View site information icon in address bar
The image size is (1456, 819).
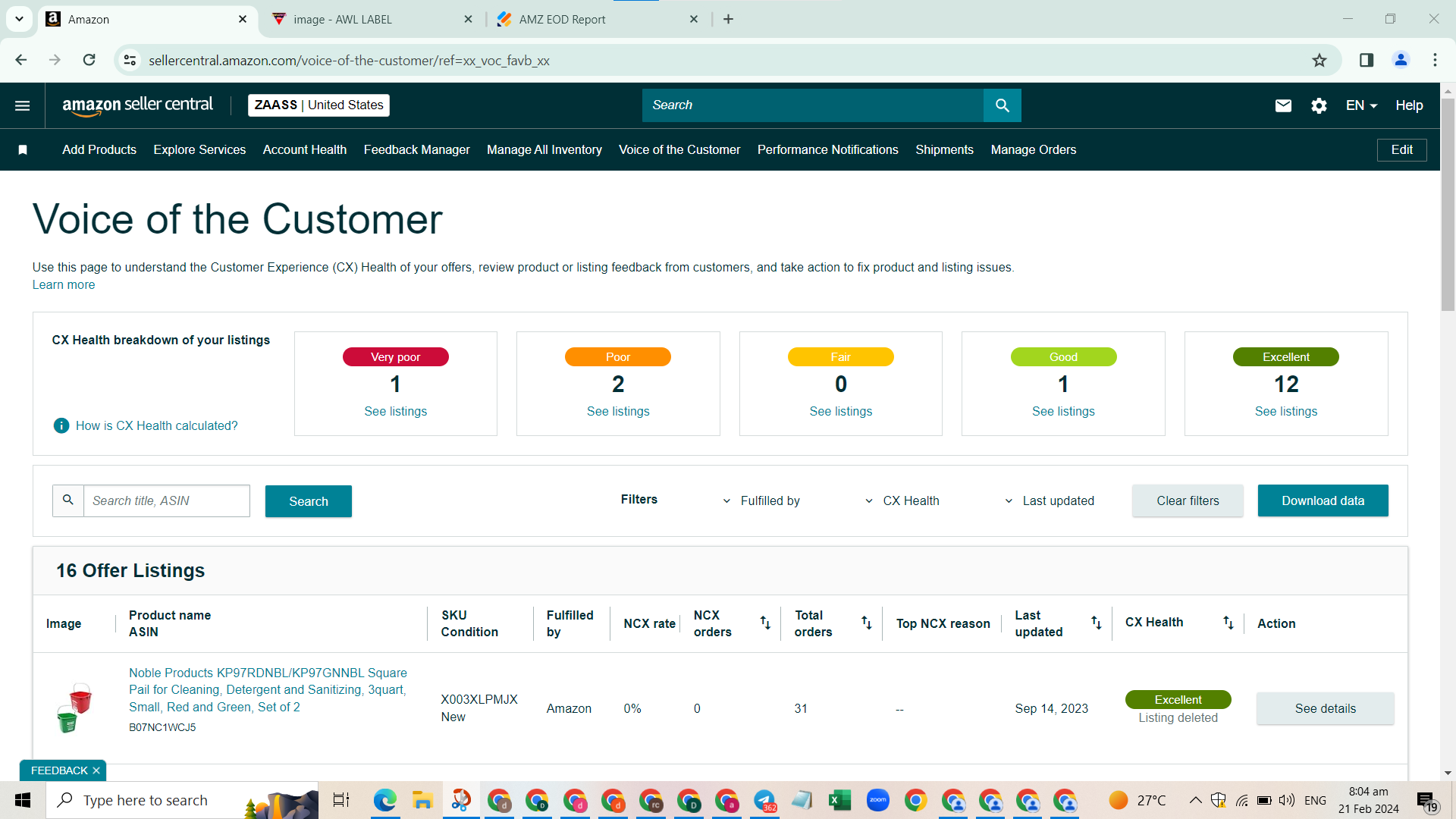[x=130, y=60]
